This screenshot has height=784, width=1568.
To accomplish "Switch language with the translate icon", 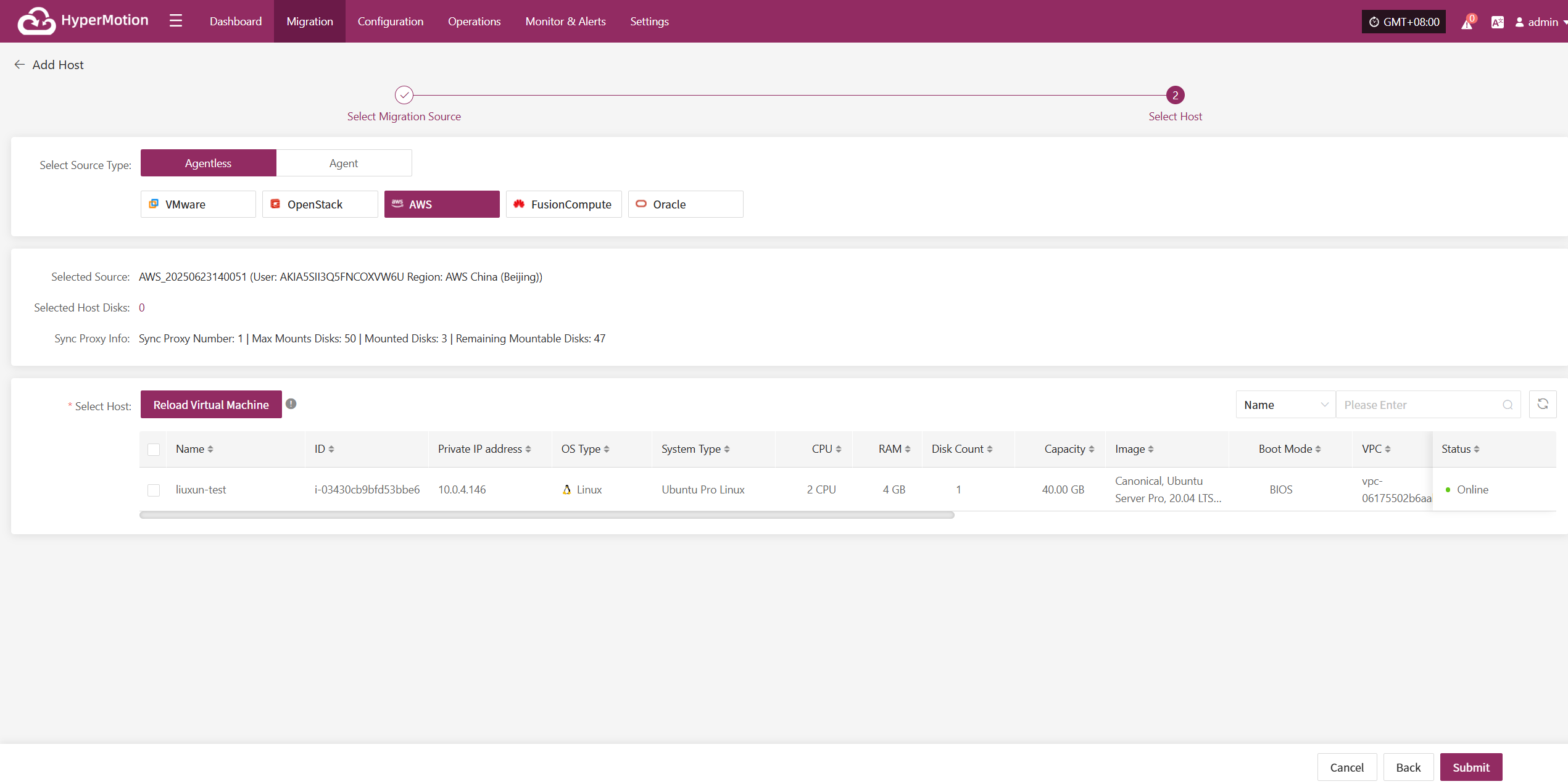I will coord(1497,22).
